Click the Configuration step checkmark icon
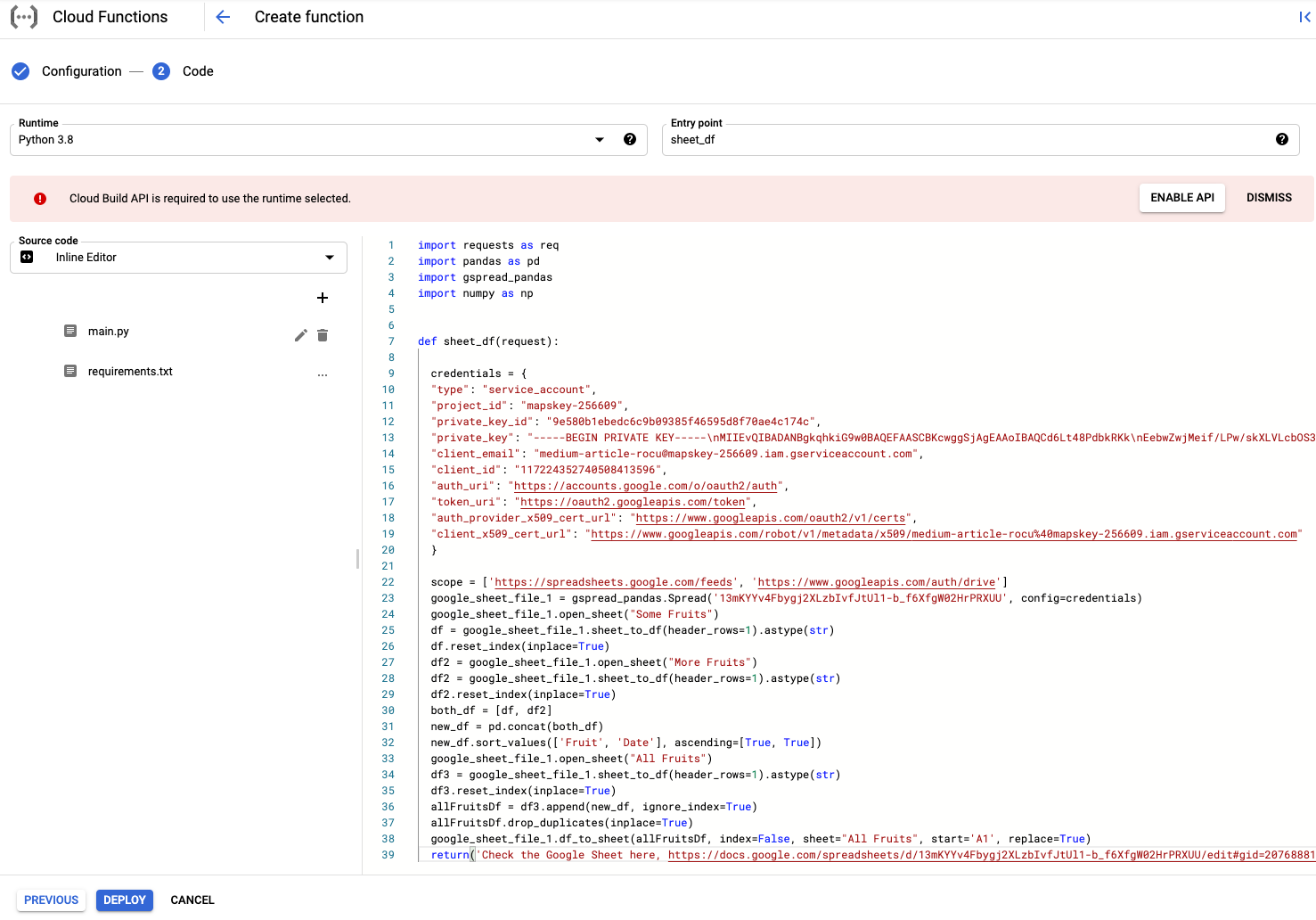 point(20,71)
